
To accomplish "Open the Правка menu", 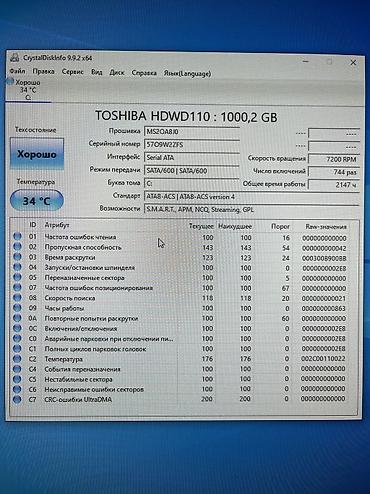I will [43, 71].
